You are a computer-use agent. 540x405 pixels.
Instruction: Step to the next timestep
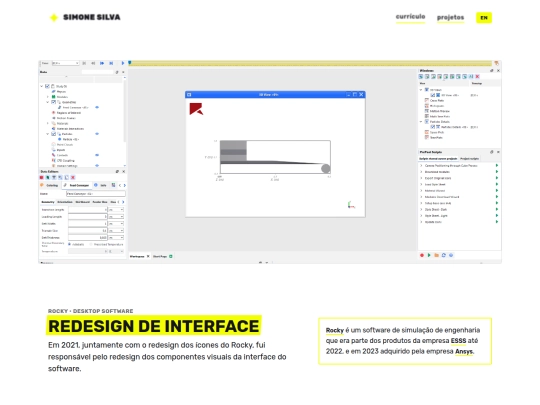coord(102,63)
